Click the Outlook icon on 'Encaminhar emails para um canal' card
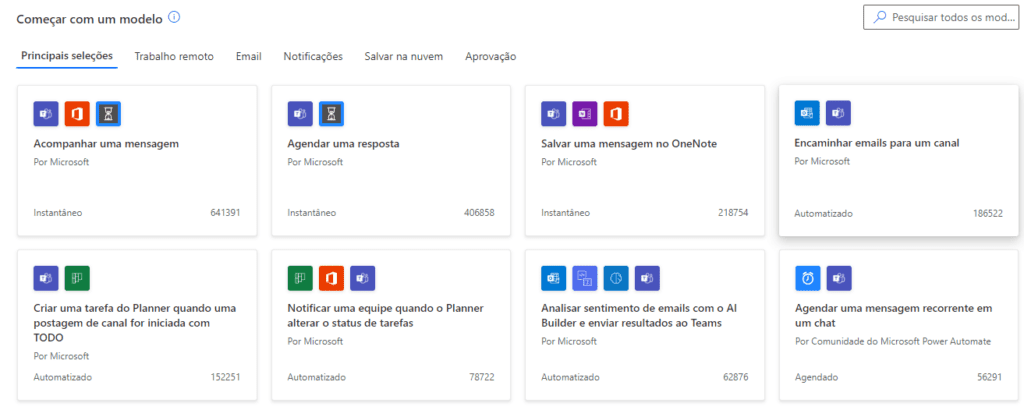 807,113
